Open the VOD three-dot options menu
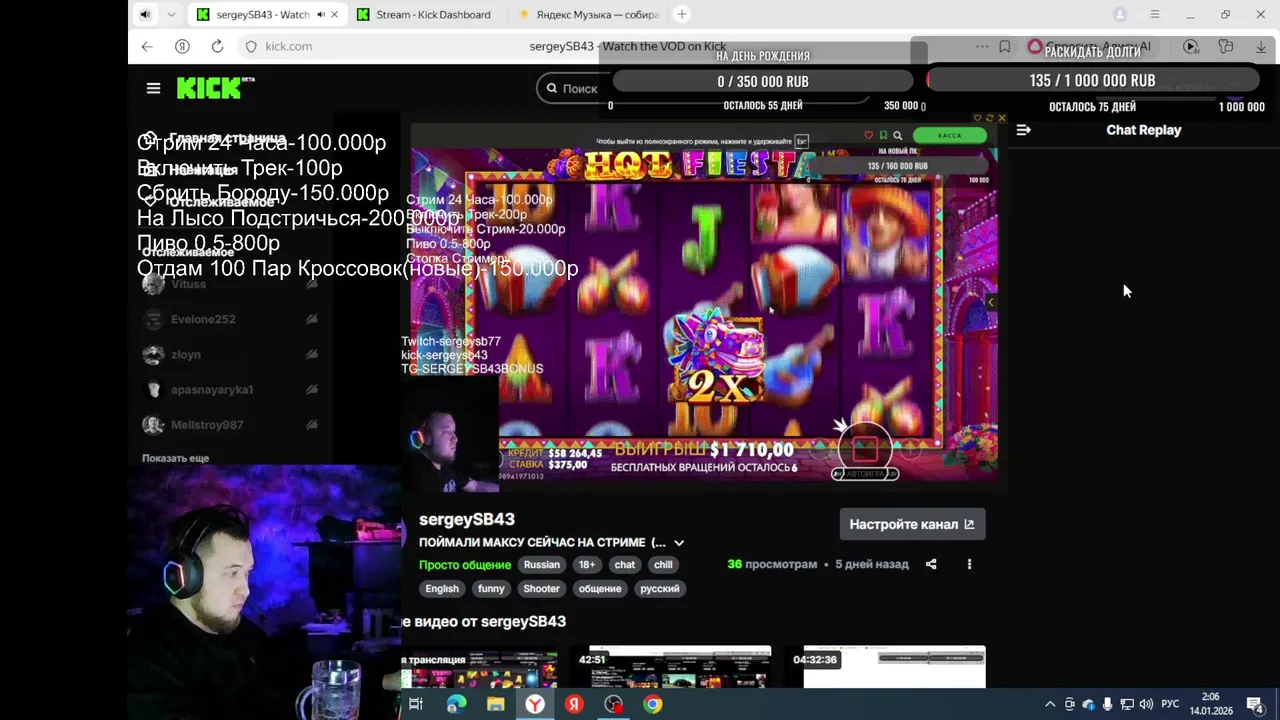 click(x=969, y=564)
